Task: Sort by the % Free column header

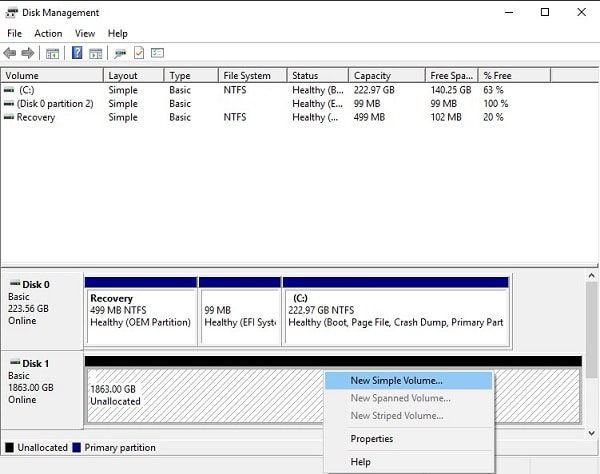Action: click(515, 75)
